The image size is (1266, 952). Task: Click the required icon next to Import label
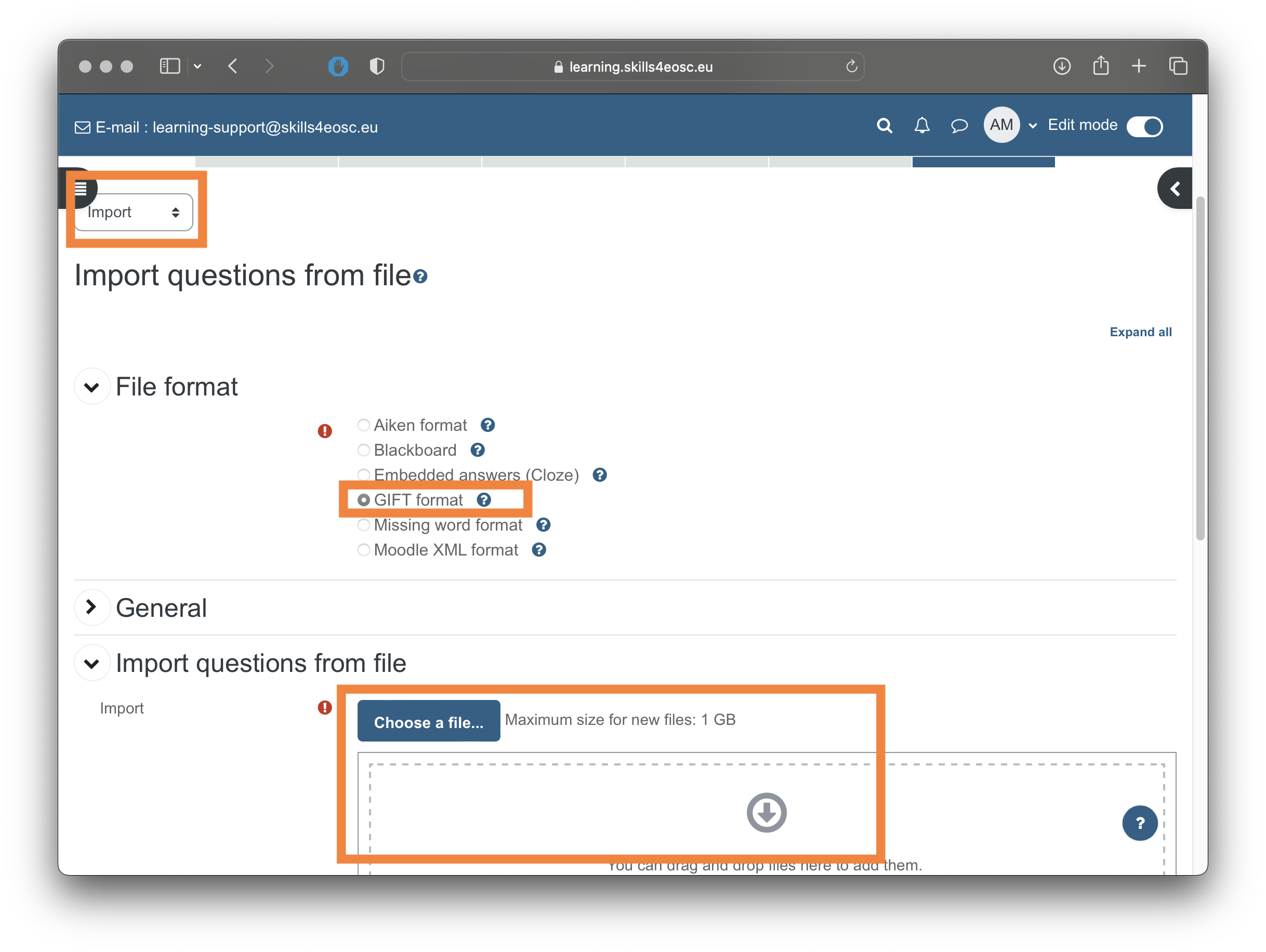[324, 708]
